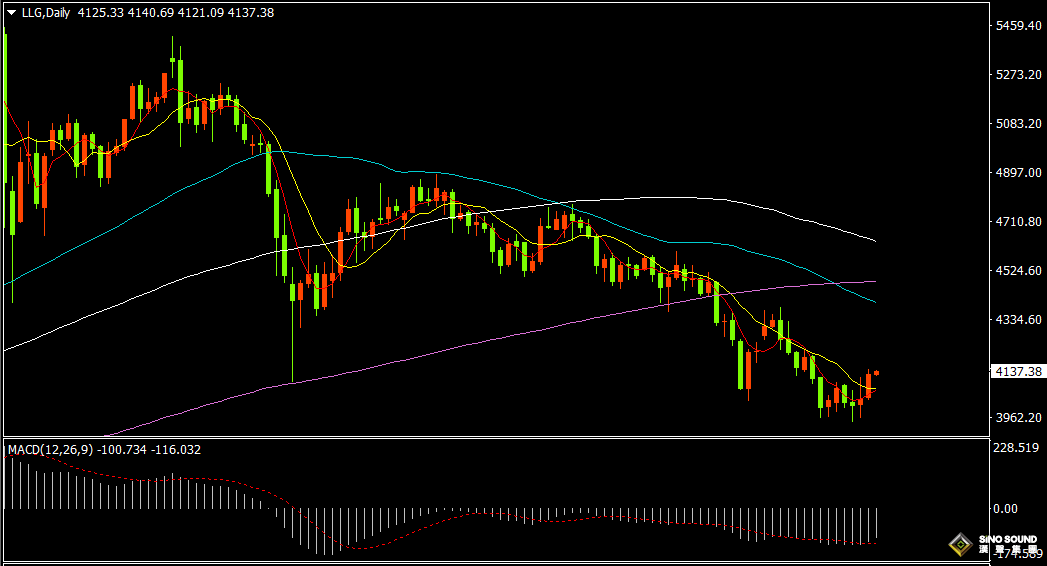Click the 4710.80 price axis label
The image size is (1047, 566).
click(1018, 221)
